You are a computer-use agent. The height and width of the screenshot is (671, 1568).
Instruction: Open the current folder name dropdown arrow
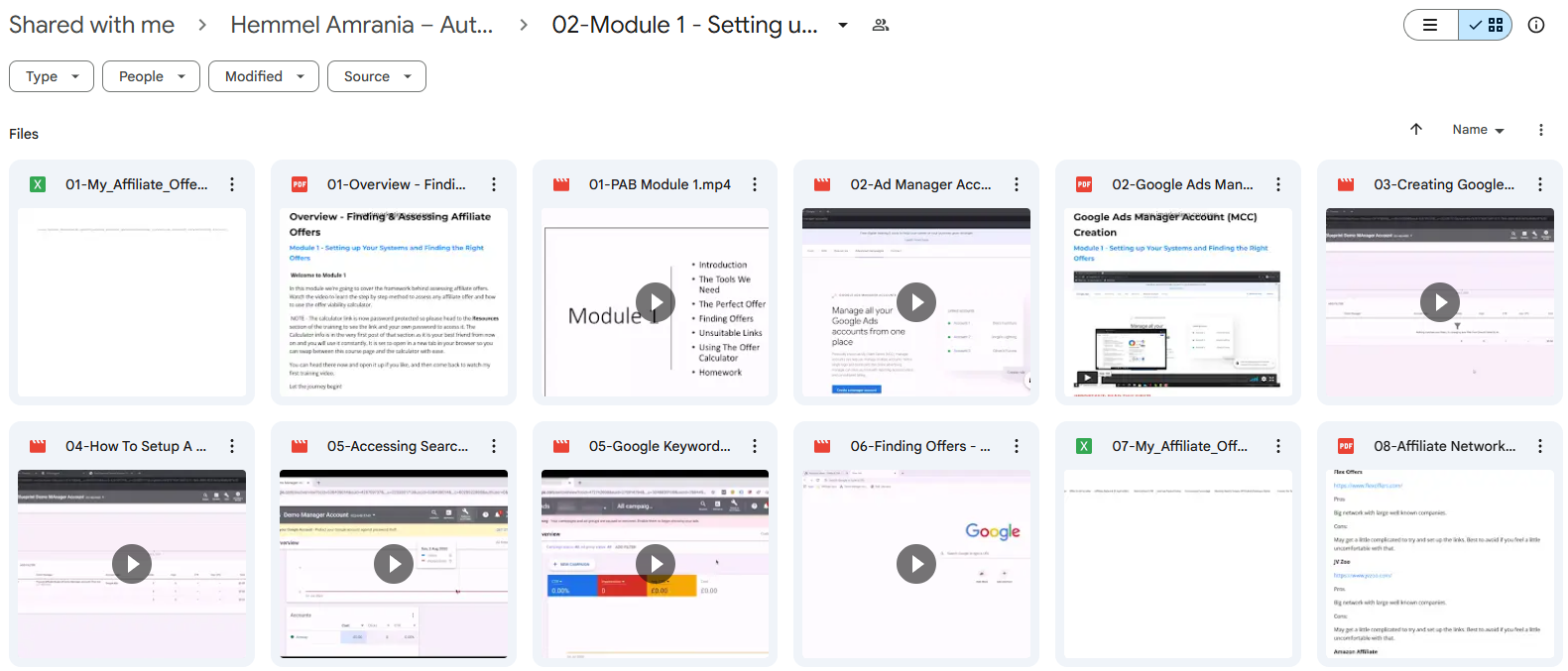tap(843, 25)
